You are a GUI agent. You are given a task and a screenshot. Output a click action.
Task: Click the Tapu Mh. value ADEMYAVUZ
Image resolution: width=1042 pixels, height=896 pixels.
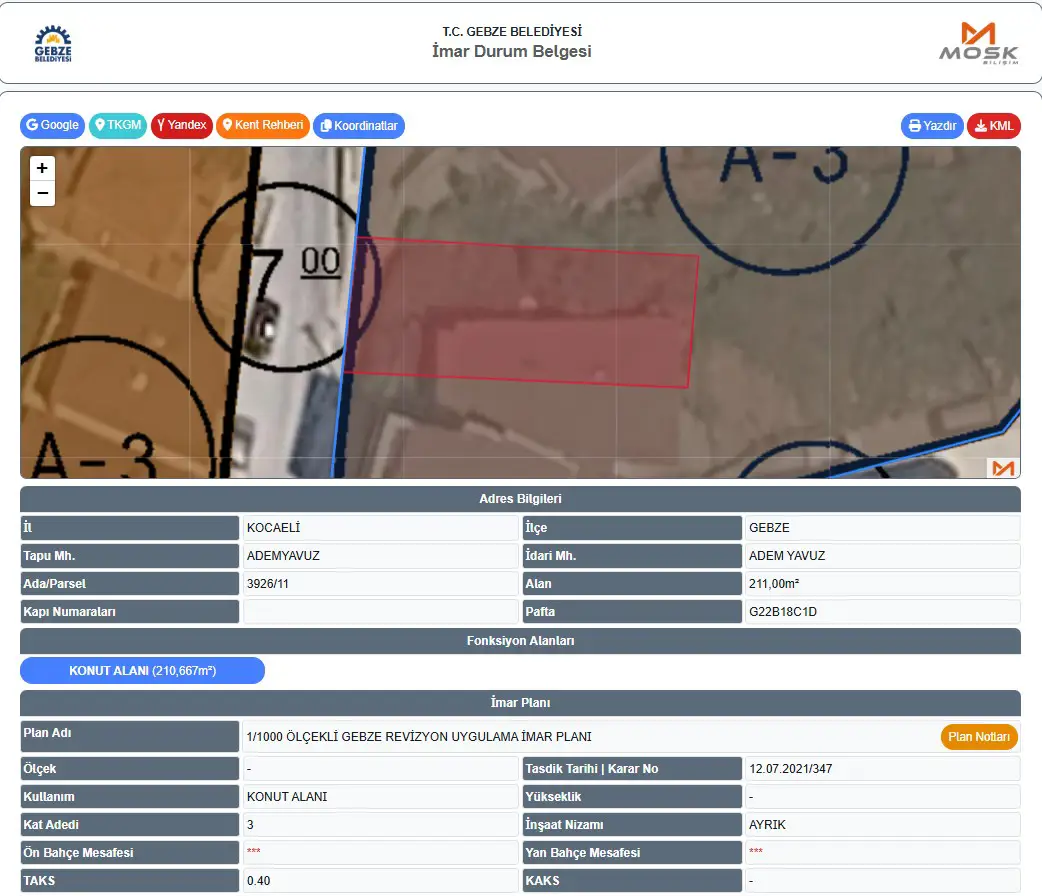click(x=283, y=556)
